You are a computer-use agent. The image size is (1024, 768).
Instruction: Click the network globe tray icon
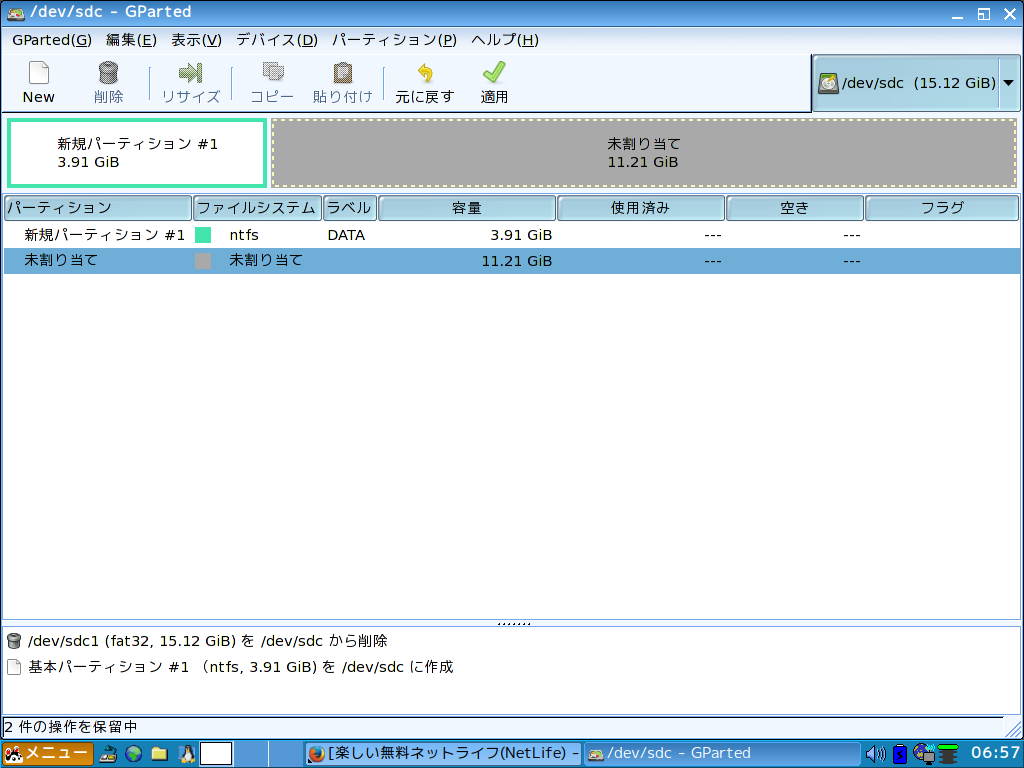[924, 754]
